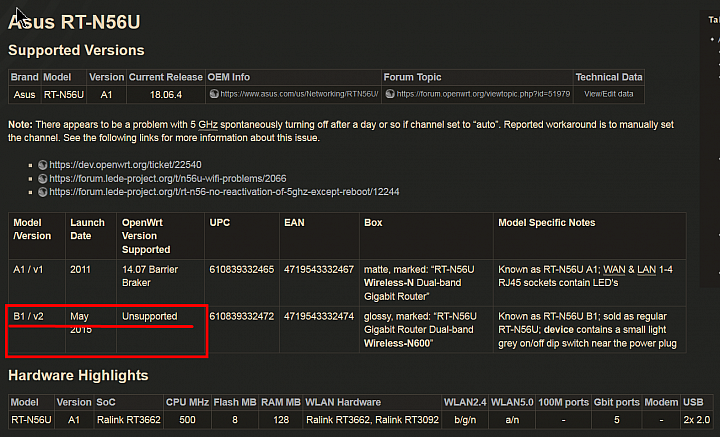Click Asus brand cell in versions table

click(x=24, y=95)
